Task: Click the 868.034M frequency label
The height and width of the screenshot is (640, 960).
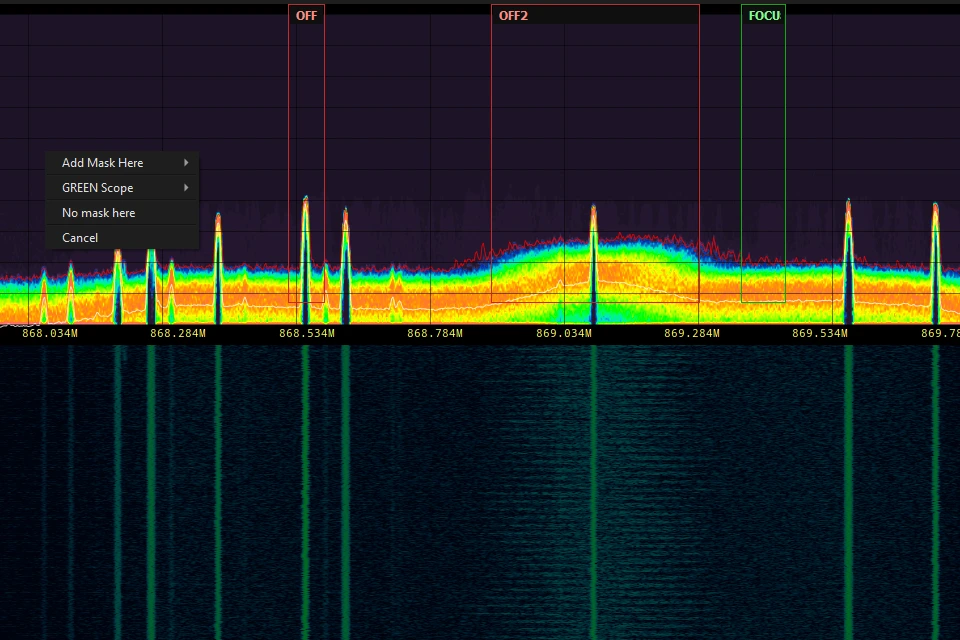Action: [49, 333]
